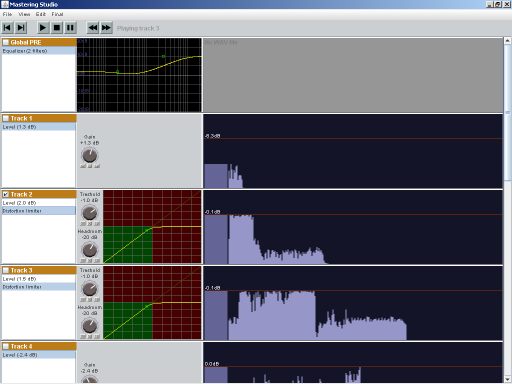Screen dimensions: 512x384
Task: Click the green knee point in Track 2 limiter graph
Action: point(147,230)
